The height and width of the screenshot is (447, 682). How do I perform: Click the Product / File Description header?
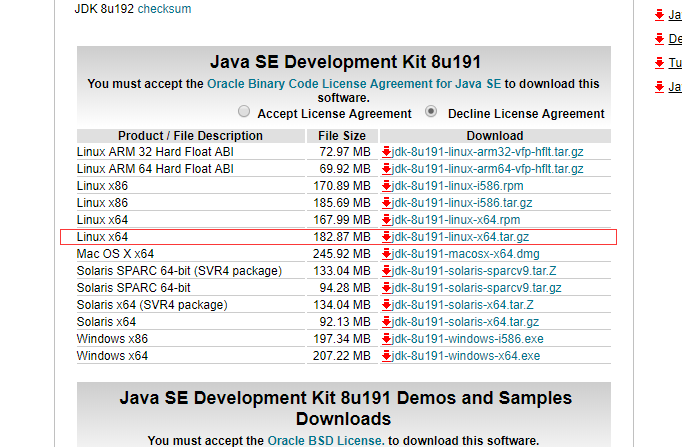(x=191, y=136)
